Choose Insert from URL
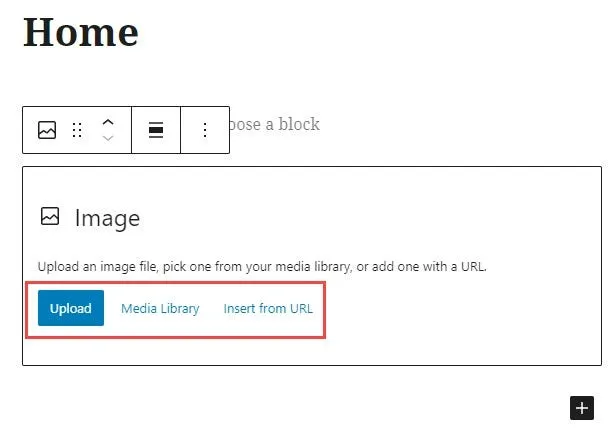615x441 pixels. 268,308
